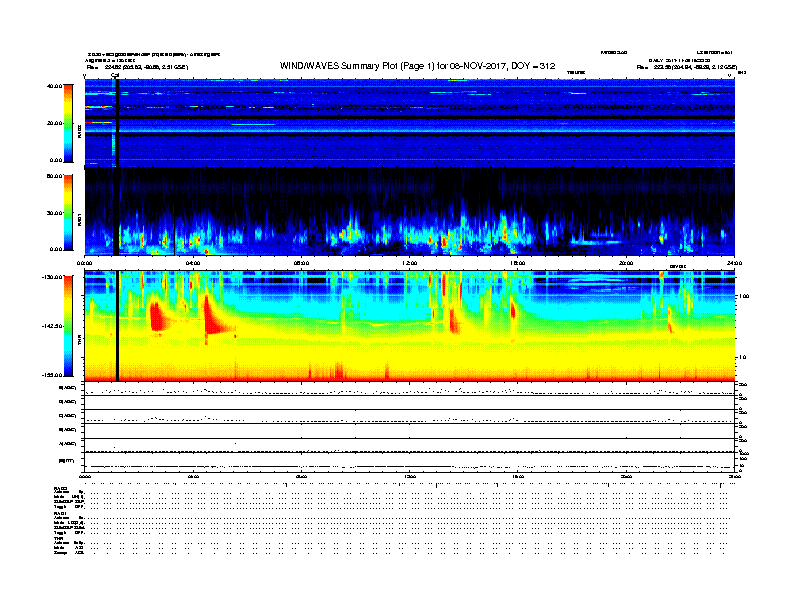
Task: Click the 16:00 label under RAD1 spectrogram
Action: pos(518,263)
